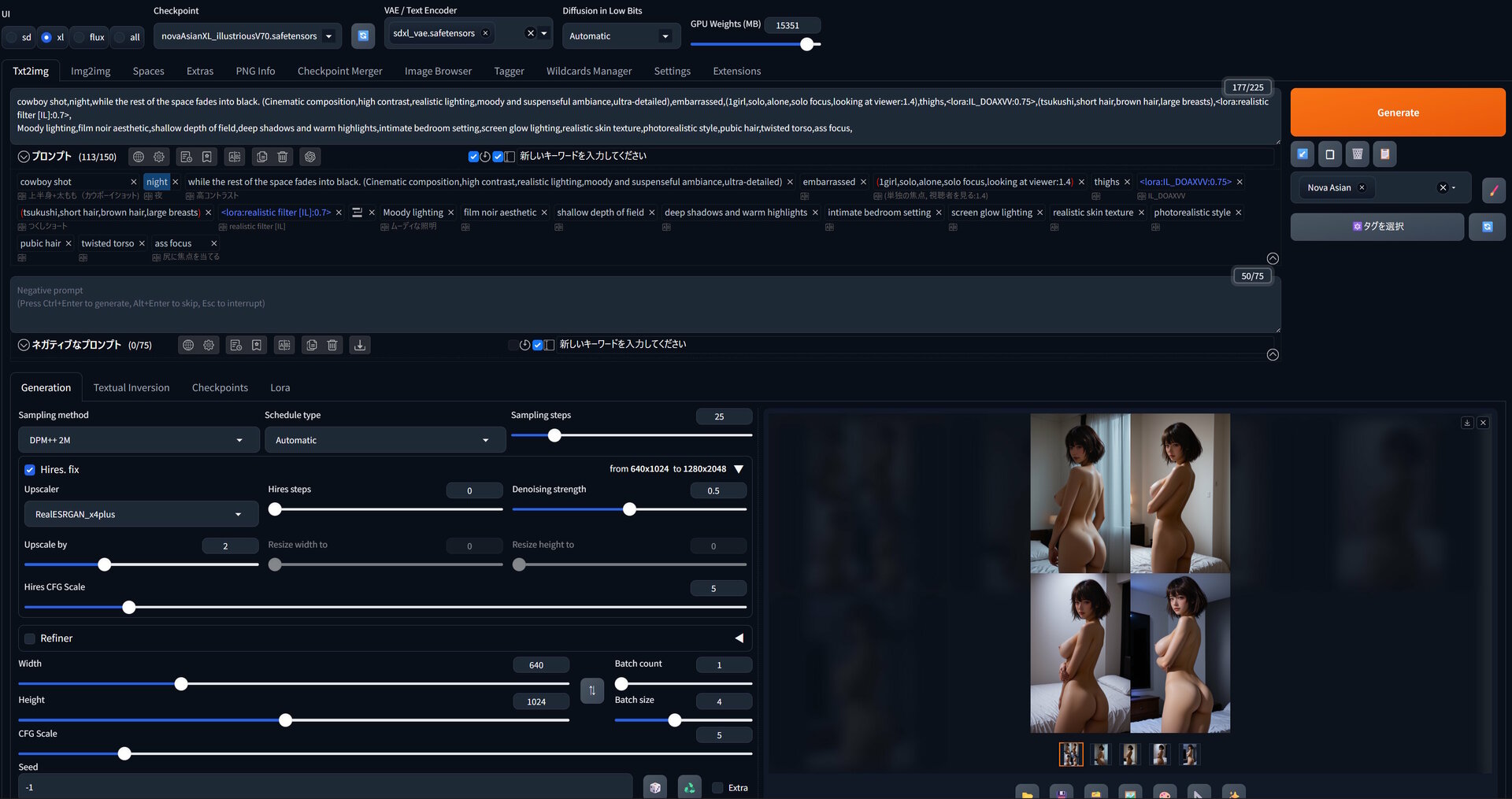Click the ChatGPT icon in prompt toolbar
Image resolution: width=1512 pixels, height=799 pixels.
(x=310, y=157)
